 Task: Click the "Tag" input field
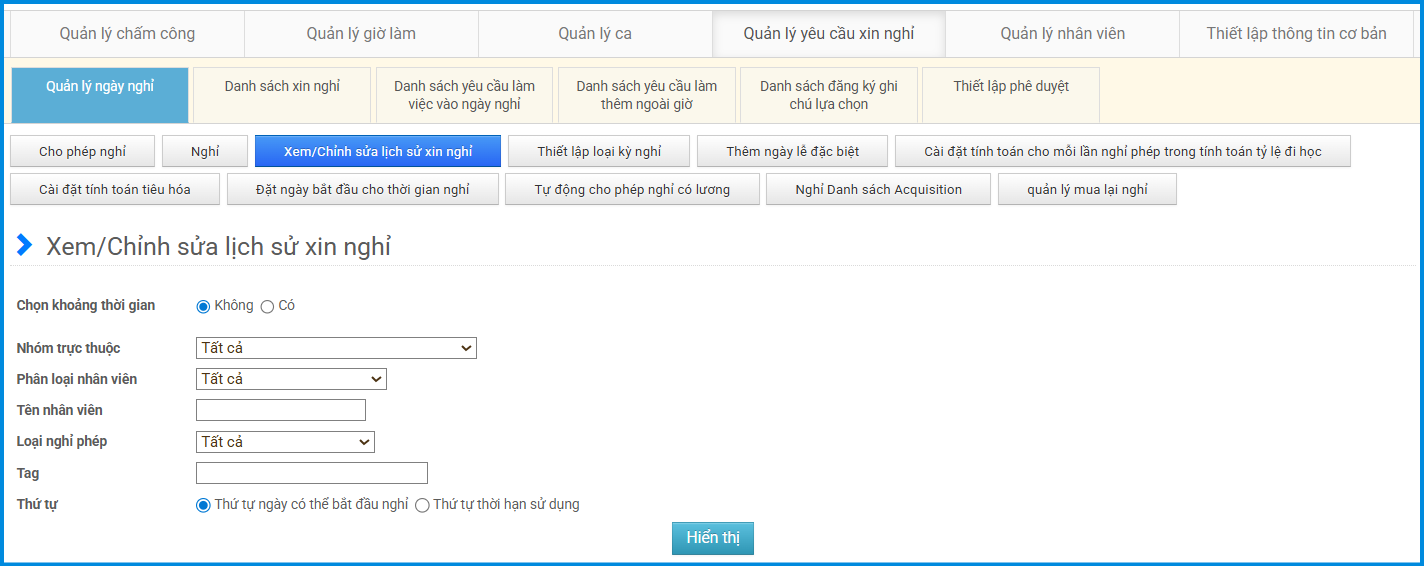coord(312,473)
